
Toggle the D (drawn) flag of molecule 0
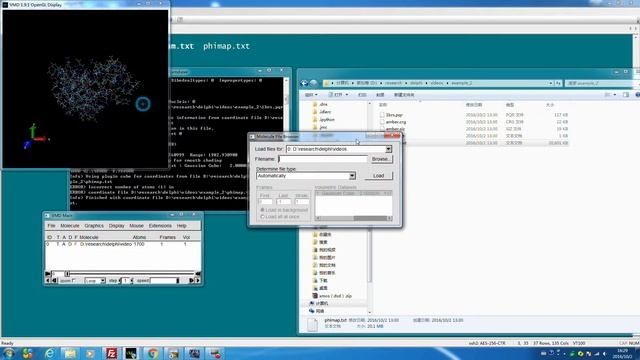(70, 244)
